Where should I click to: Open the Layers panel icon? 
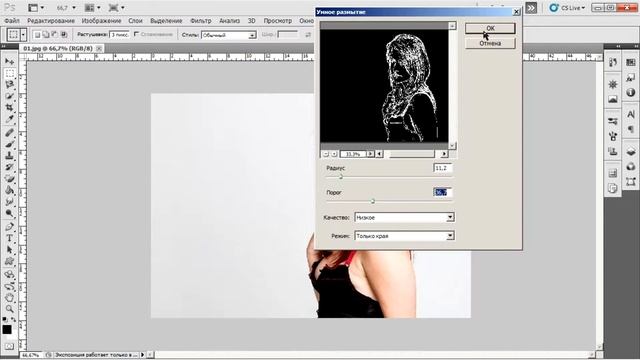point(631,151)
